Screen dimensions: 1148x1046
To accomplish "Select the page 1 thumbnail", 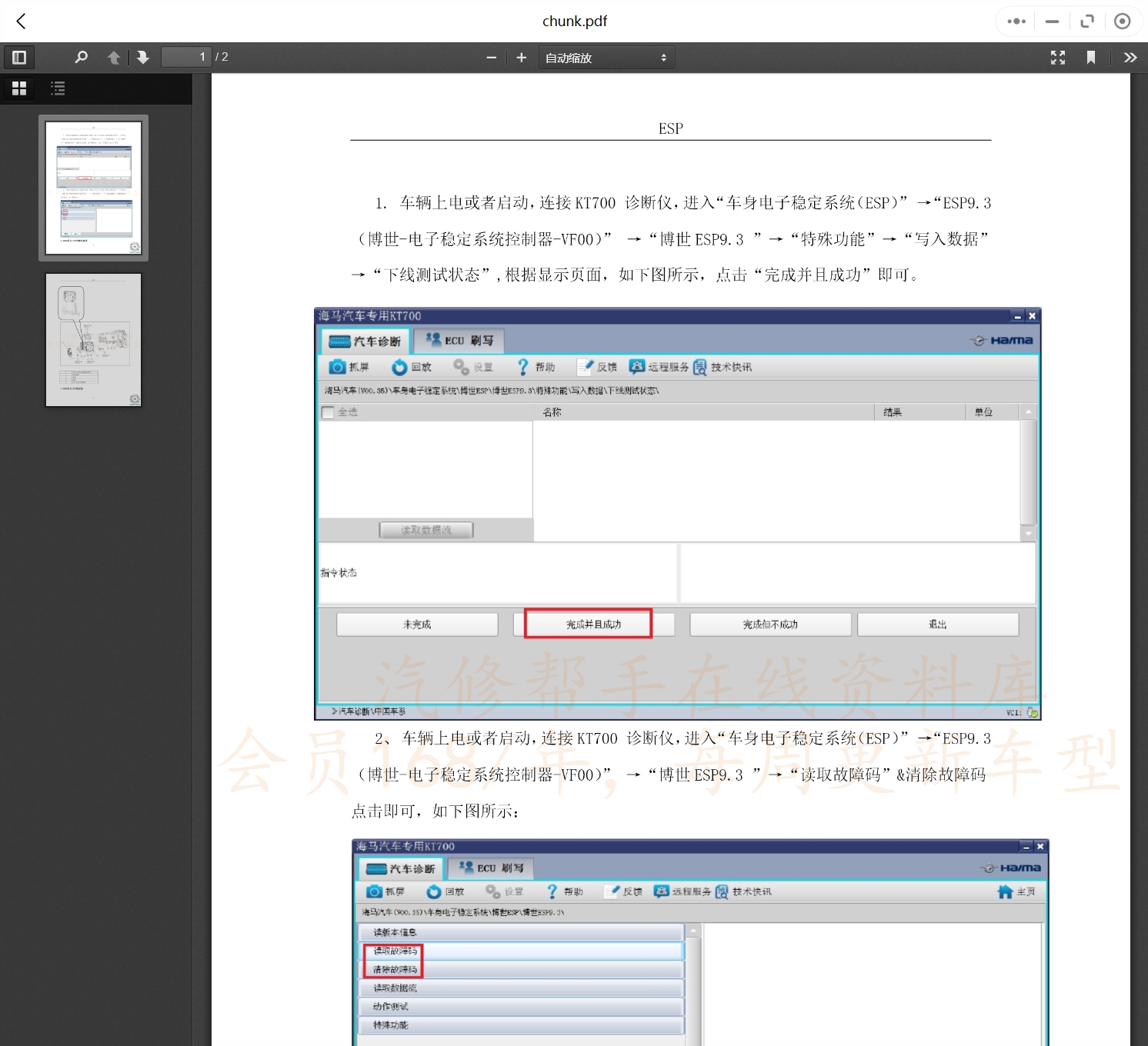I will pyautogui.click(x=93, y=188).
